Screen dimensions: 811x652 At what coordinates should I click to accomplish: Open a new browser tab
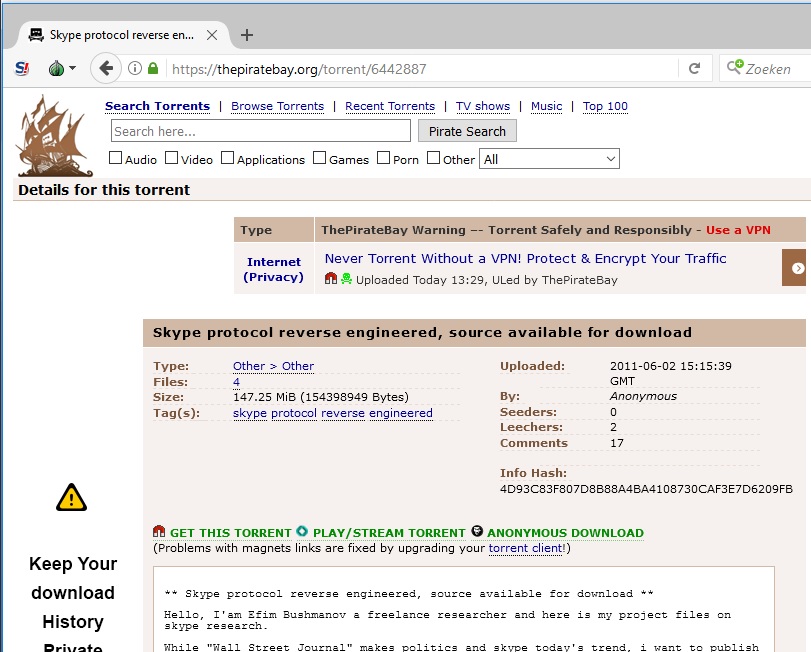click(x=247, y=35)
